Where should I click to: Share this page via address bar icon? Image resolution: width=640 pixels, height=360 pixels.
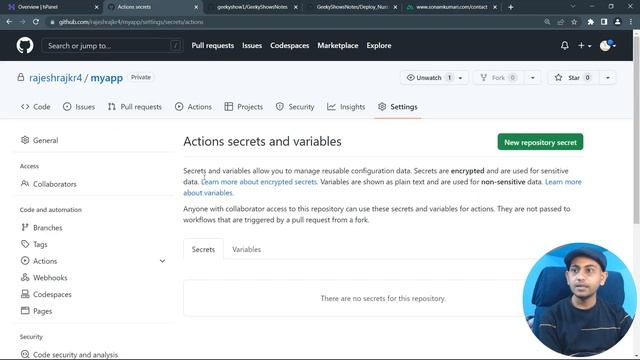tap(561, 22)
